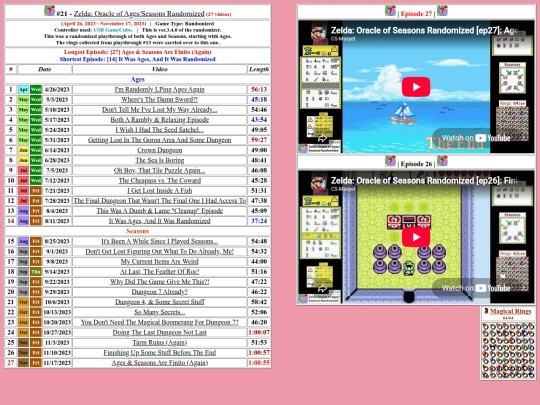Viewport: 540px width, 405px height.
Task: Open Dungeon 7 Already? video
Action: point(159,292)
